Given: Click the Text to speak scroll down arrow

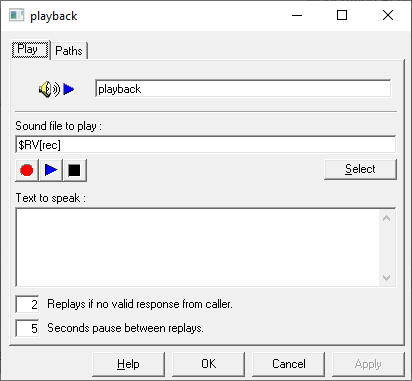Looking at the screenshot, I should [387, 277].
